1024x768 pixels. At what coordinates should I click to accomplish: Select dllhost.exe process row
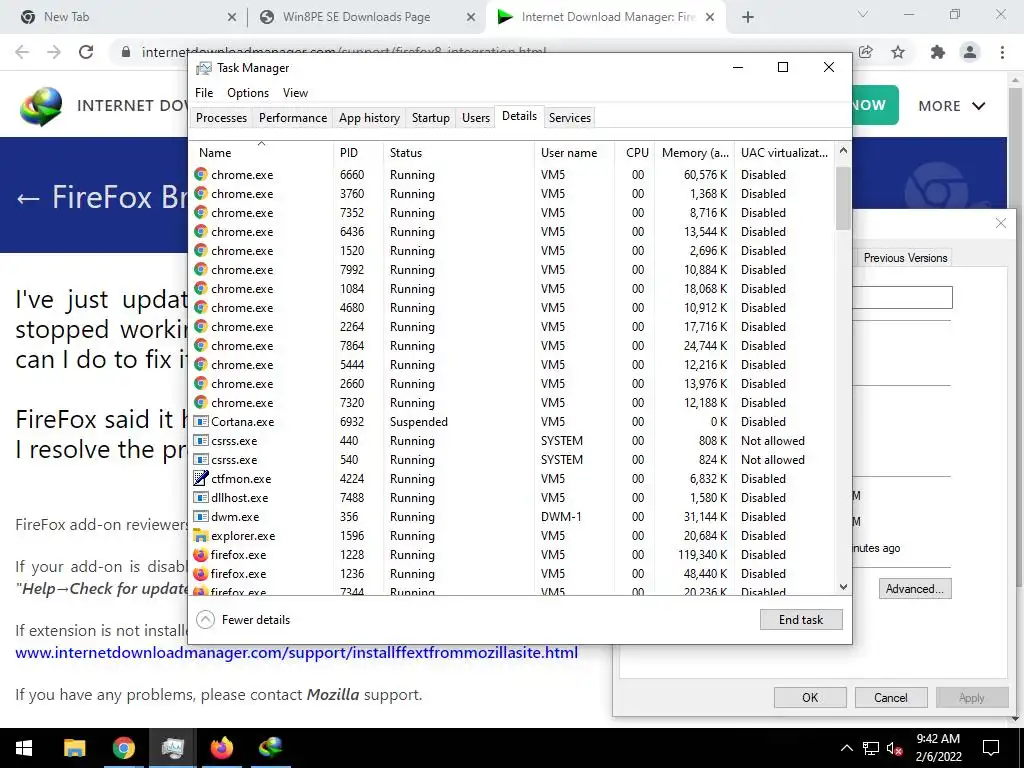(x=513, y=498)
